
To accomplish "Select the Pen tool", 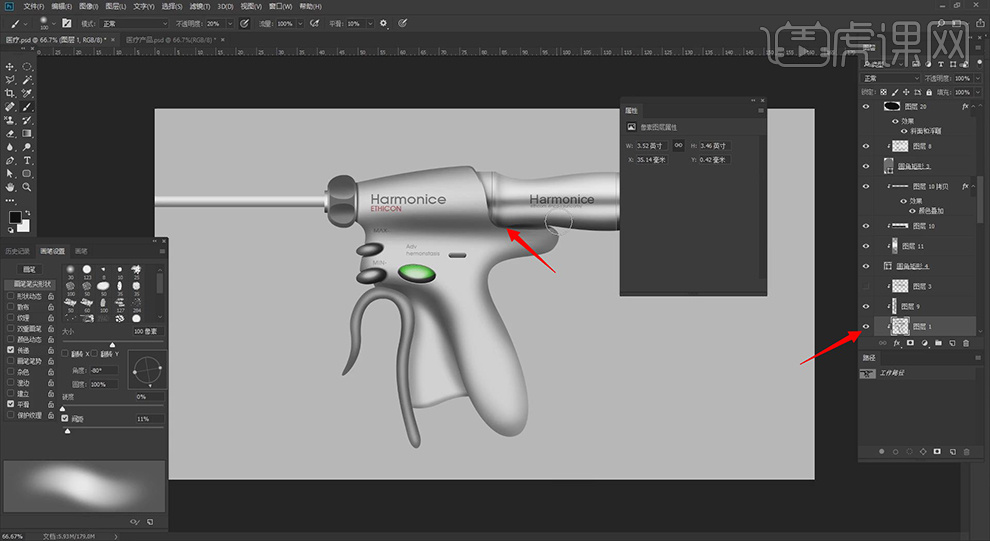I will pos(10,160).
